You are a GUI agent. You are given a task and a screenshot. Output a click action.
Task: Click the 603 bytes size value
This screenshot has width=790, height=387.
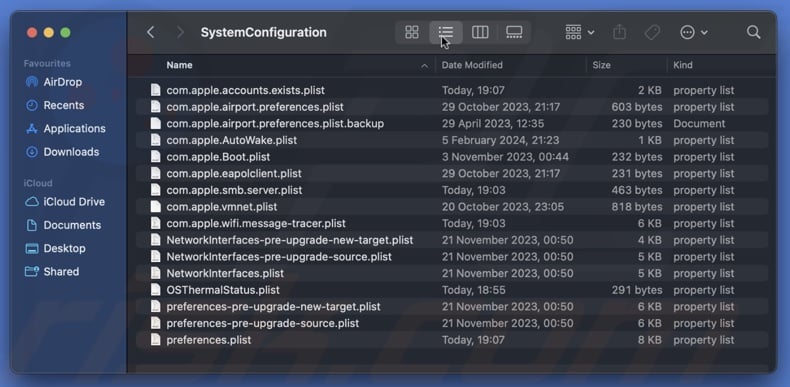[x=636, y=107]
